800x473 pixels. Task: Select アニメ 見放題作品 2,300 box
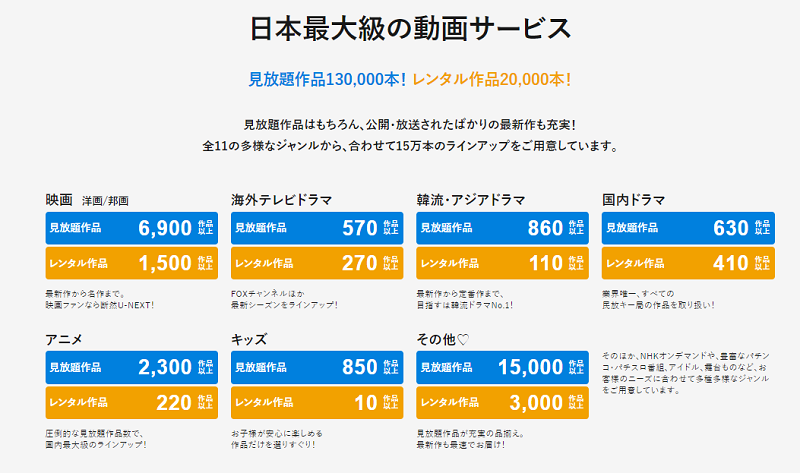(x=132, y=367)
